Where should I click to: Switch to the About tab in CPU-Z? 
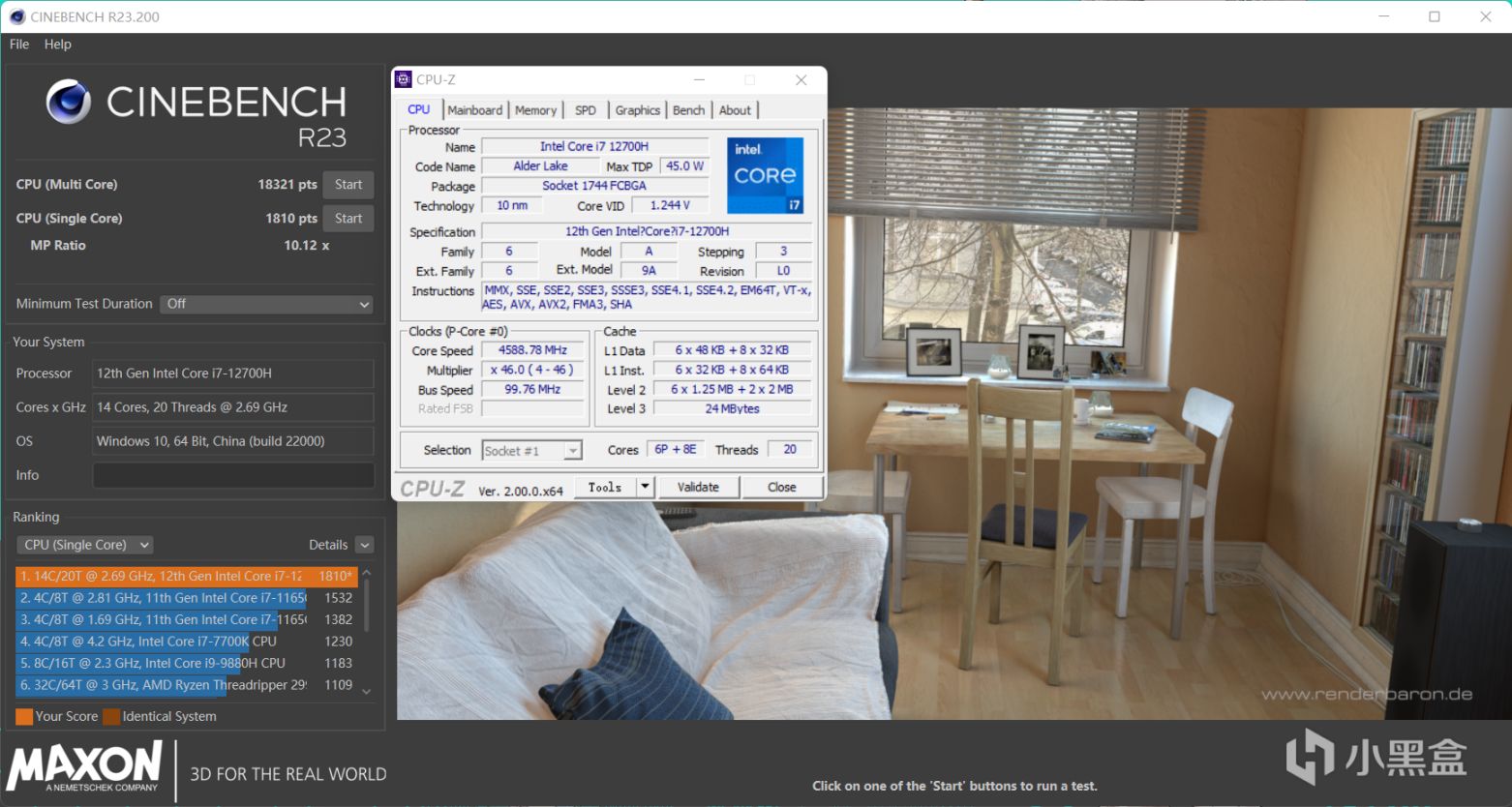[x=736, y=110]
